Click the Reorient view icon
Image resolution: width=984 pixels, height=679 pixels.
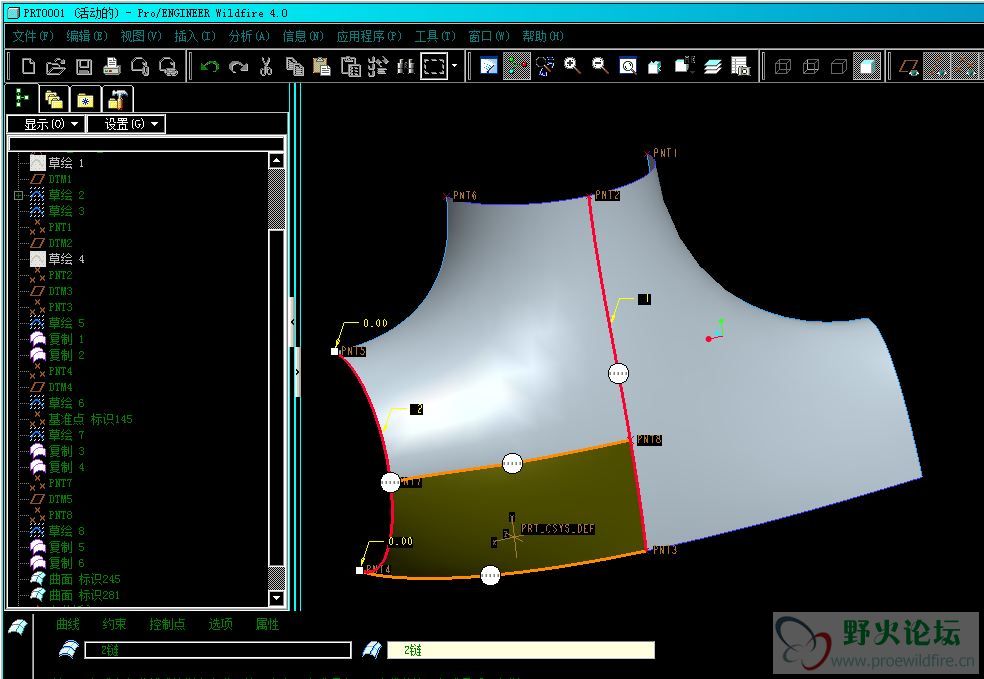coord(655,66)
